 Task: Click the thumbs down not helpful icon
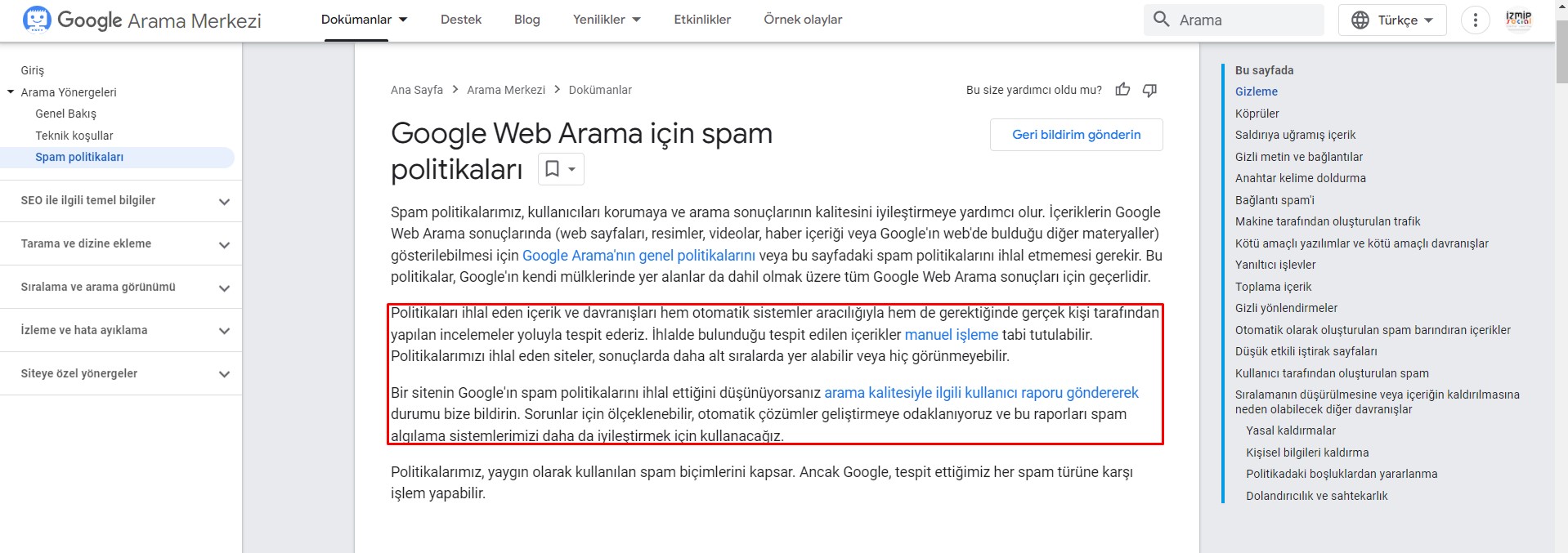[1149, 90]
